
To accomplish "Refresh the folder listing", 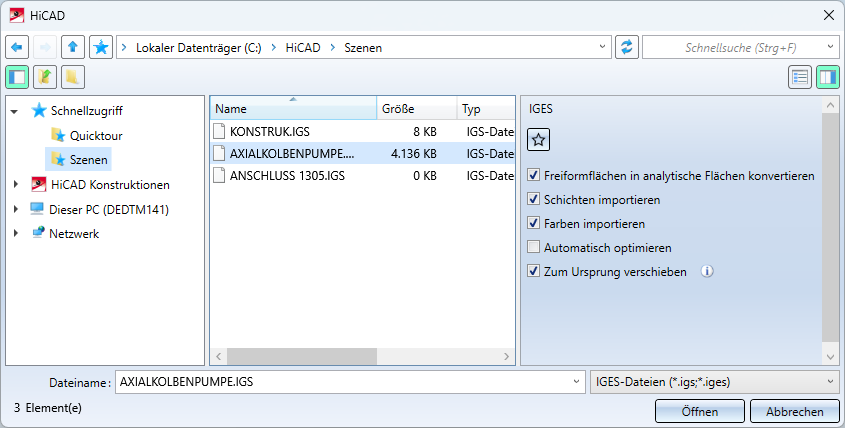I will pos(627,47).
